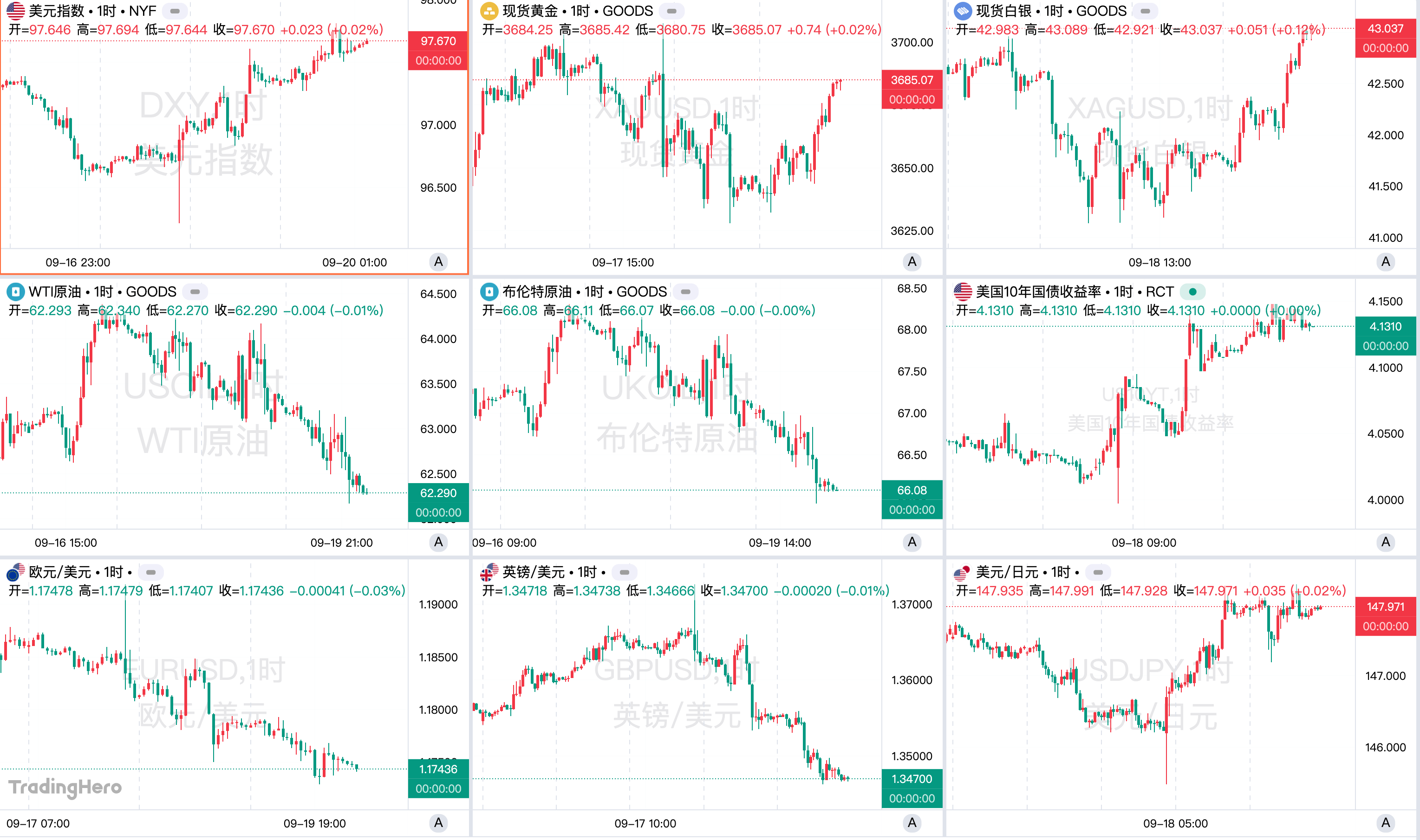
Task: Select the 现货白银 • 1时 • GOODS title
Action: tap(1051, 11)
